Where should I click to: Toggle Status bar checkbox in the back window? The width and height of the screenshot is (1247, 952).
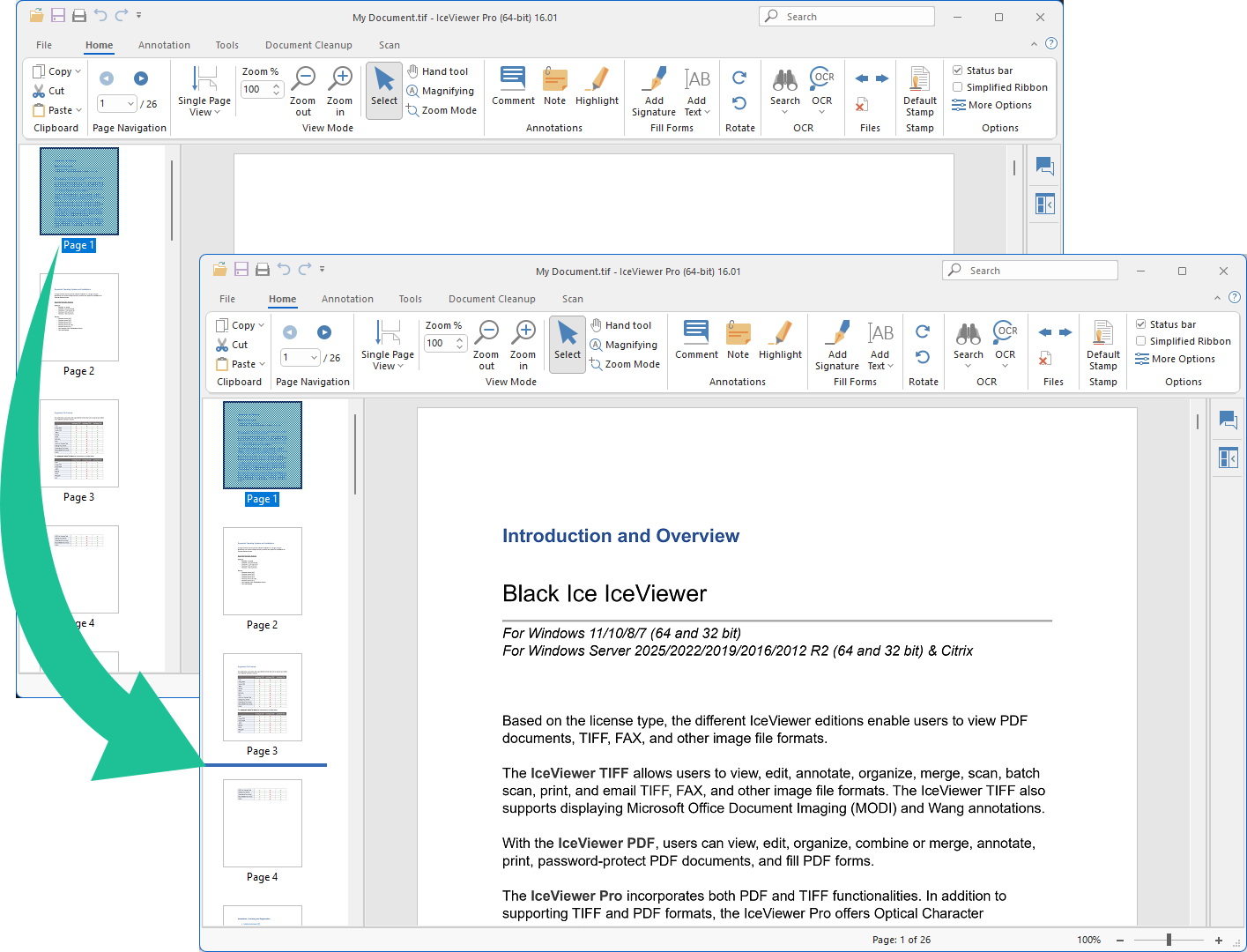pyautogui.click(x=958, y=71)
